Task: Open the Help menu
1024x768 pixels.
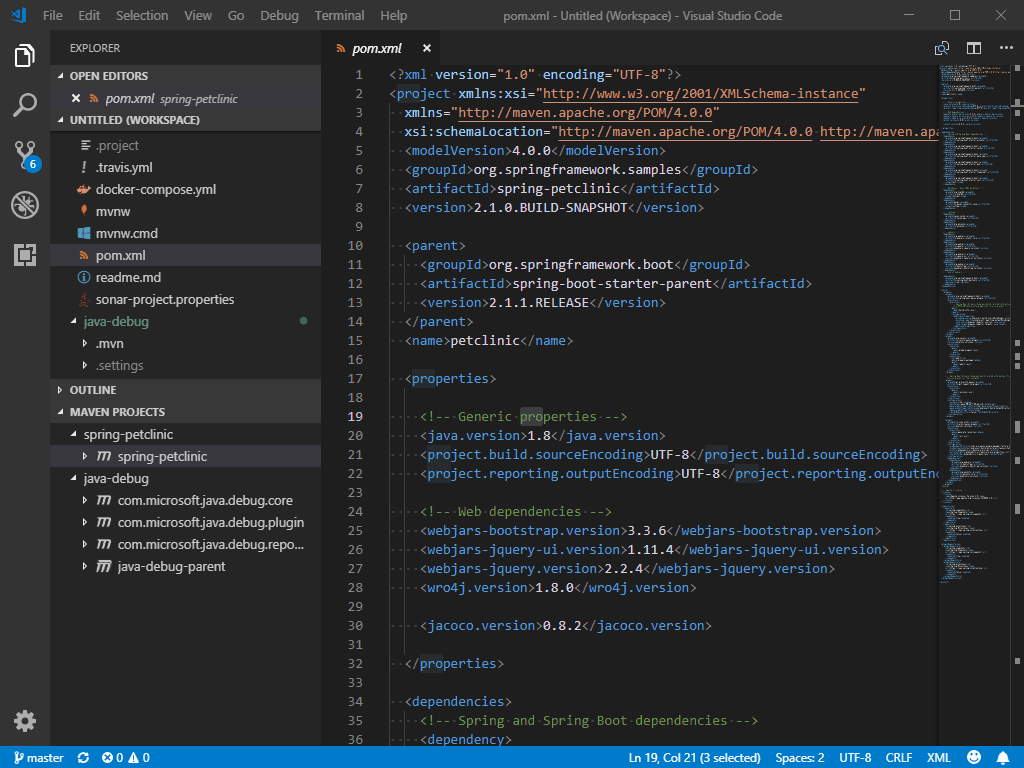Action: [x=394, y=15]
